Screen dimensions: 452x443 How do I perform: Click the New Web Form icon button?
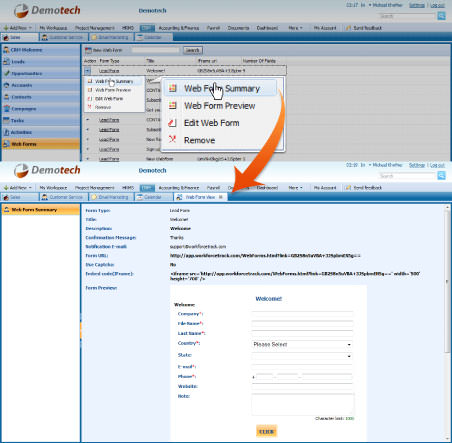(88, 50)
